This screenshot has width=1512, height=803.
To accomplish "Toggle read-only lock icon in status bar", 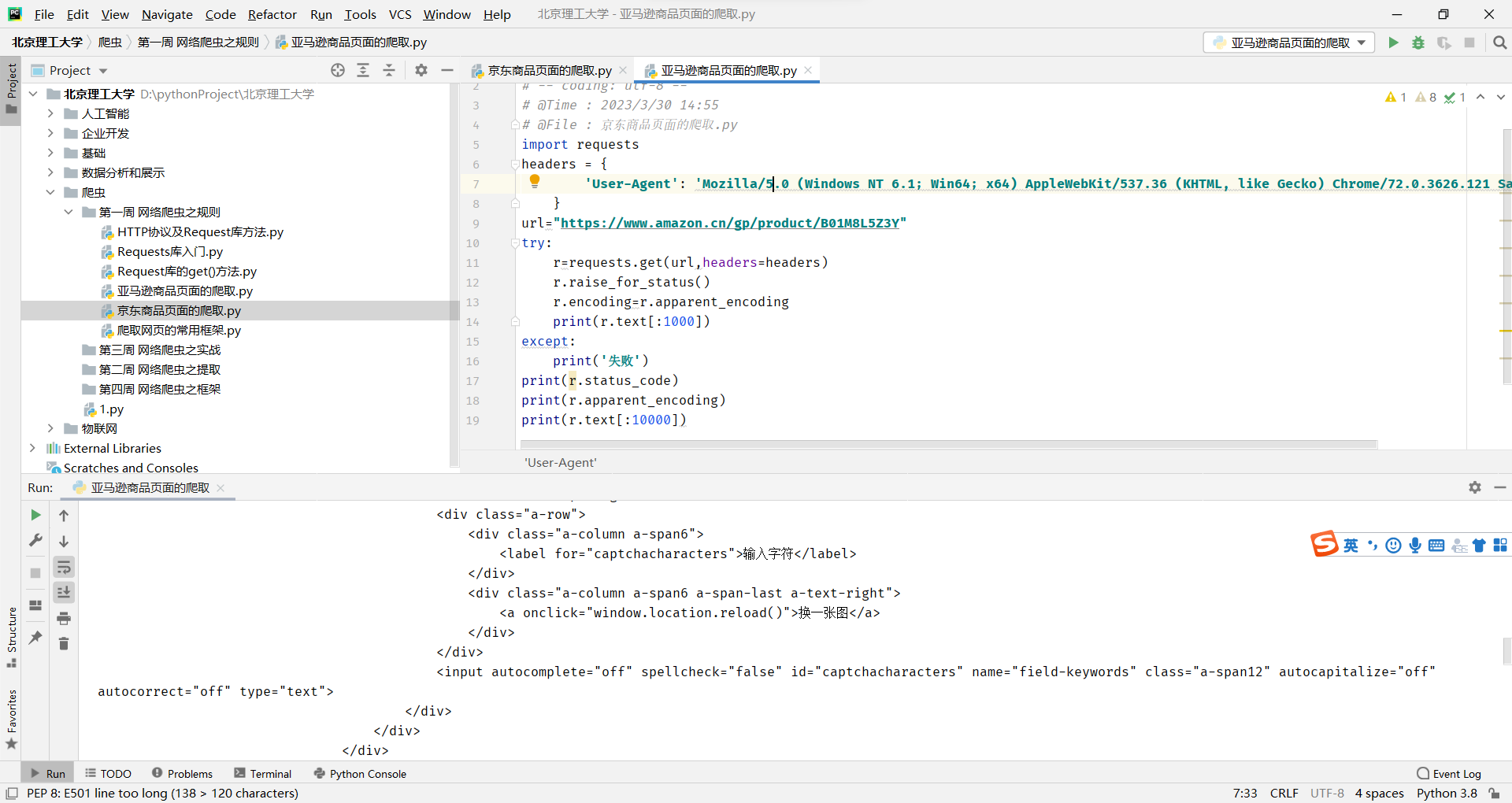I will pos(1494,794).
